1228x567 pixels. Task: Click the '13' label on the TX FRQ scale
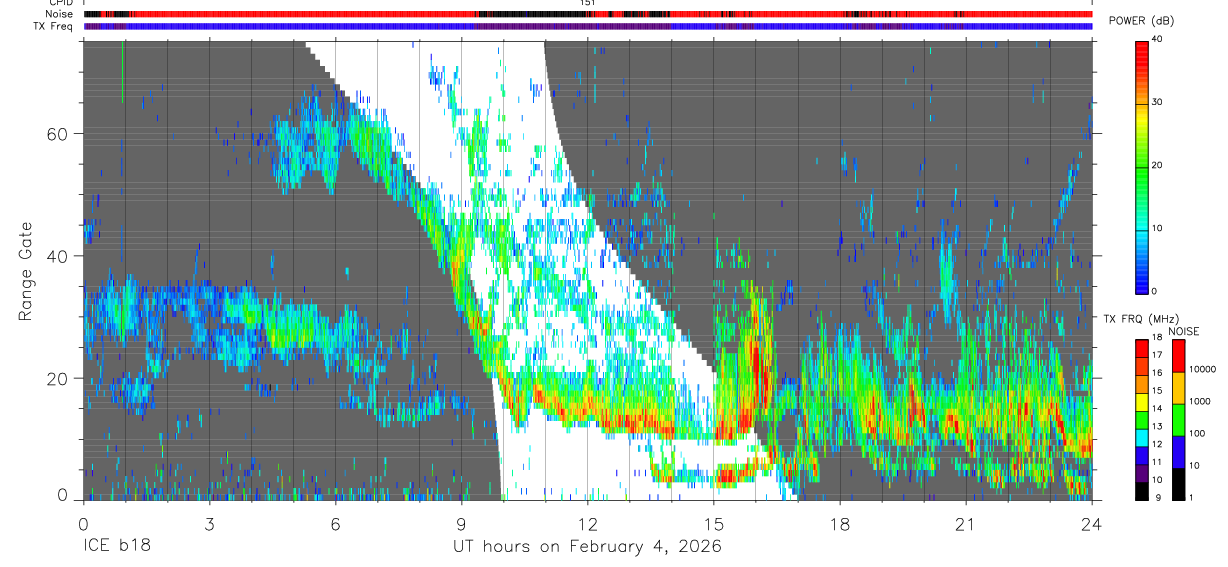(1157, 427)
